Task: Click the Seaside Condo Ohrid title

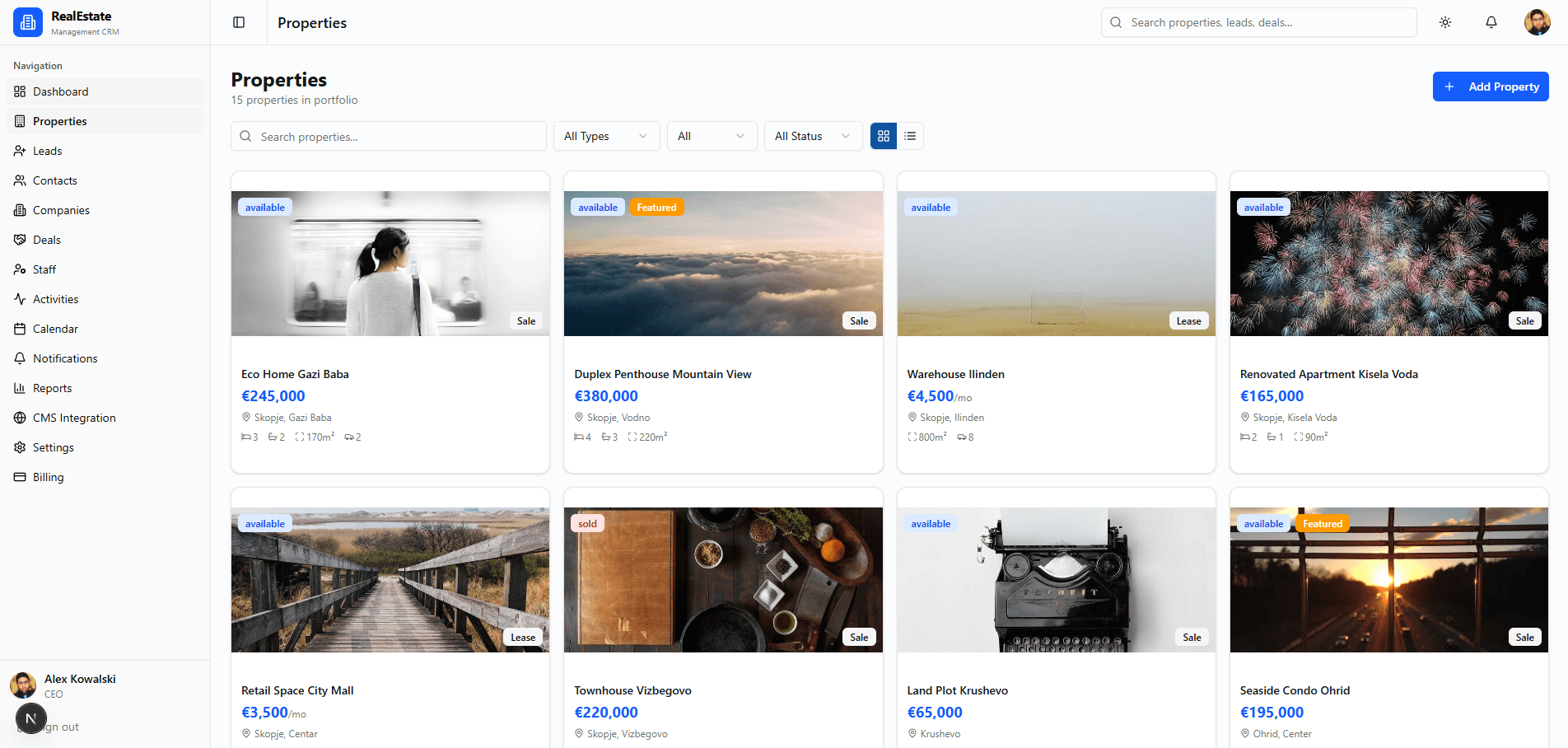Action: [1295, 690]
